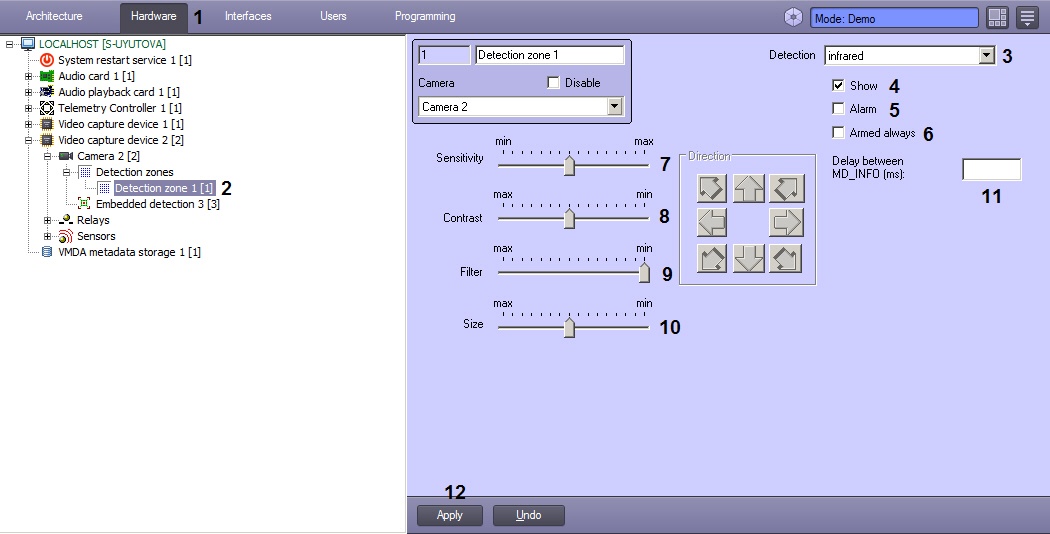
Task: Click the Detection zones grid icon
Action: coord(85,172)
